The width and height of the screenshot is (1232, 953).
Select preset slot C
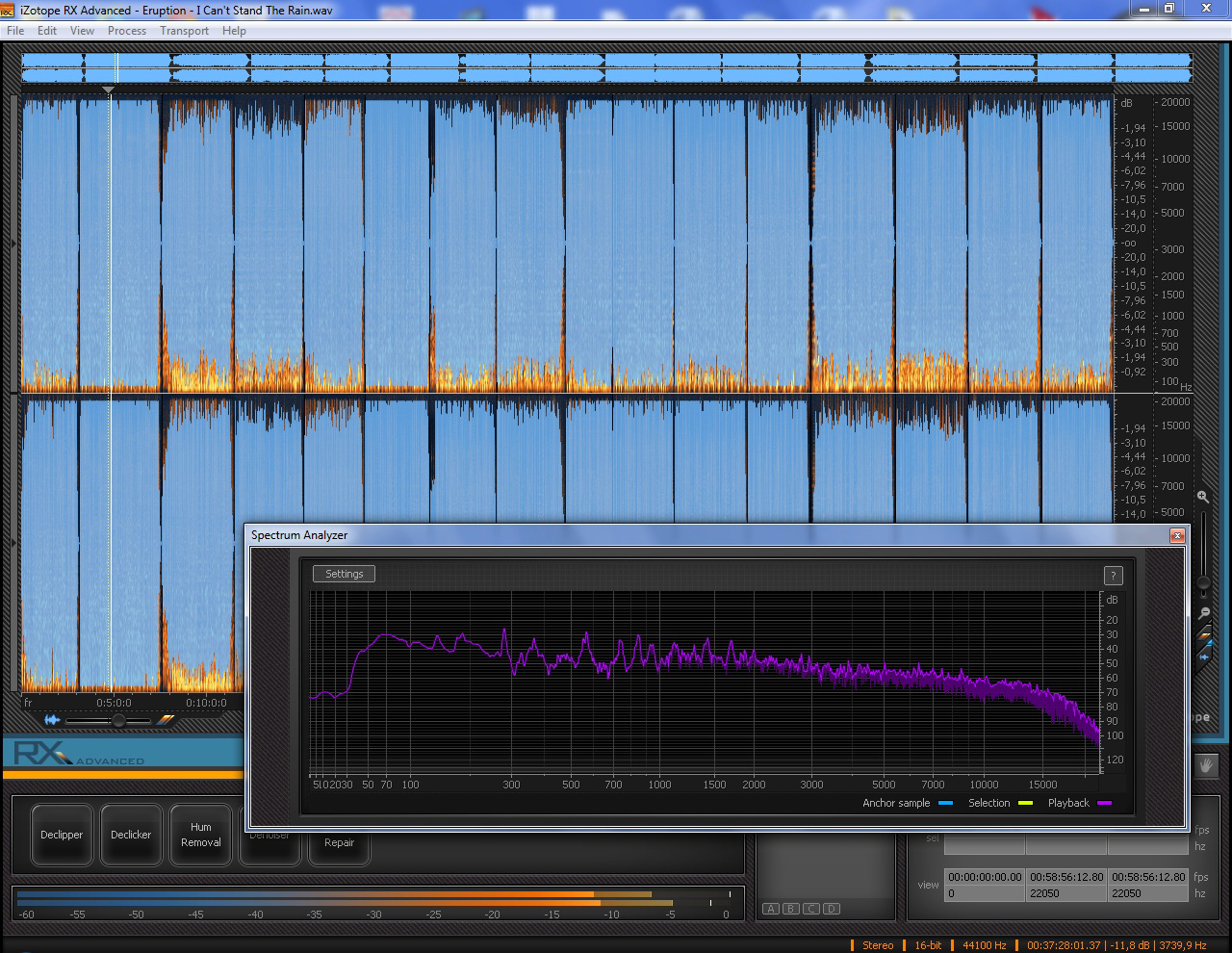(811, 909)
